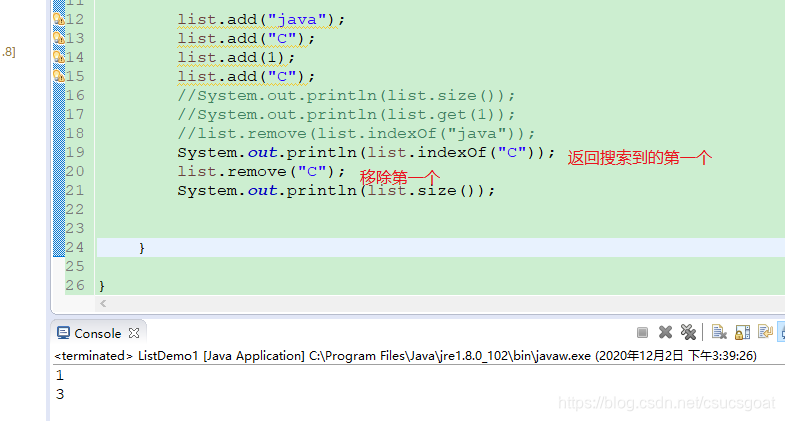Close the Console view tab
This screenshot has height=421, width=785.
pos(134,333)
